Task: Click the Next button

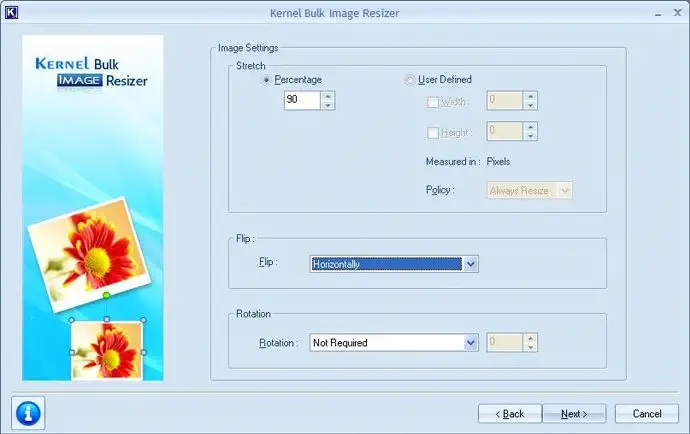Action: coord(574,414)
